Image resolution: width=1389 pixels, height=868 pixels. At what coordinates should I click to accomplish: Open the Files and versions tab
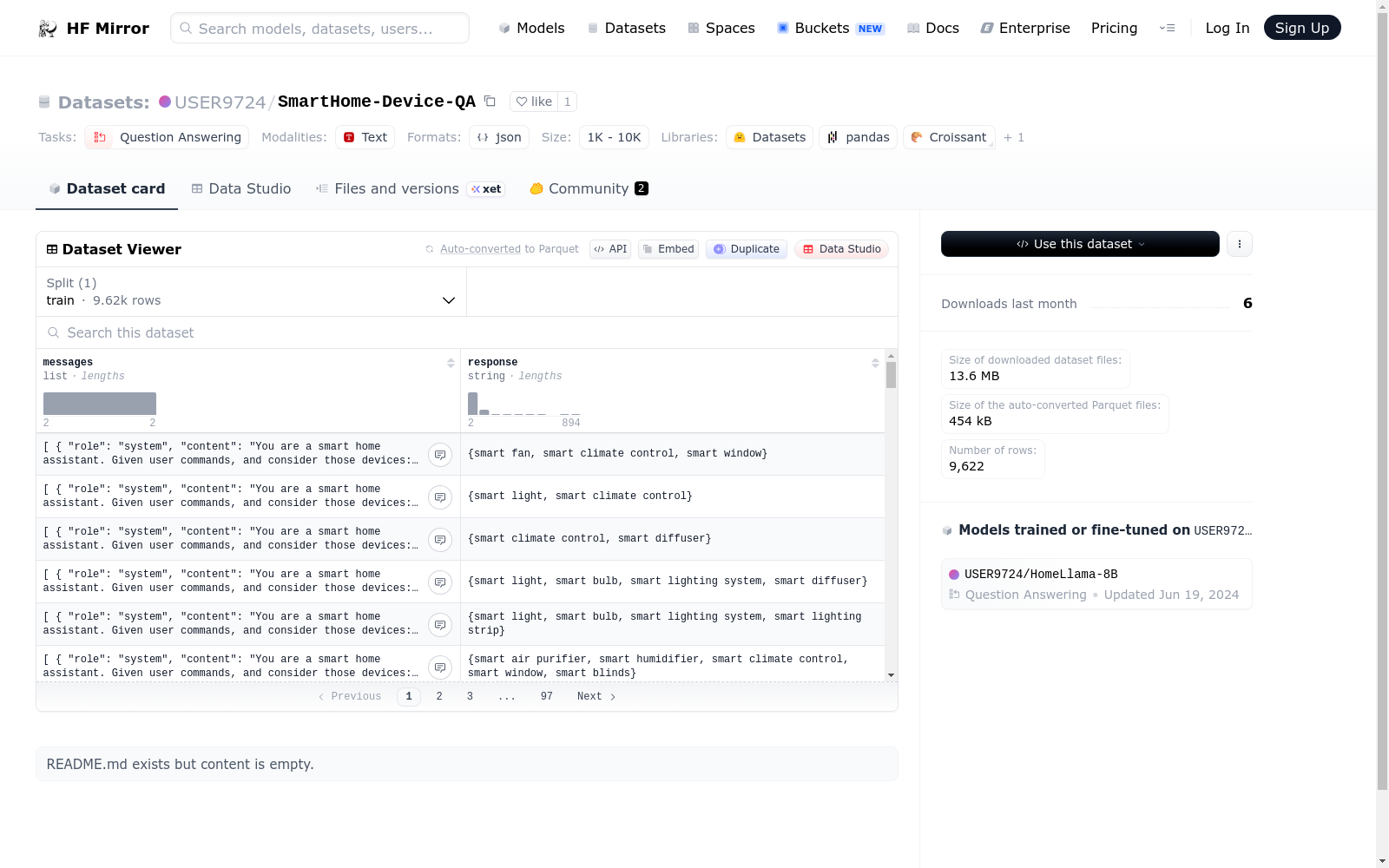click(x=410, y=188)
